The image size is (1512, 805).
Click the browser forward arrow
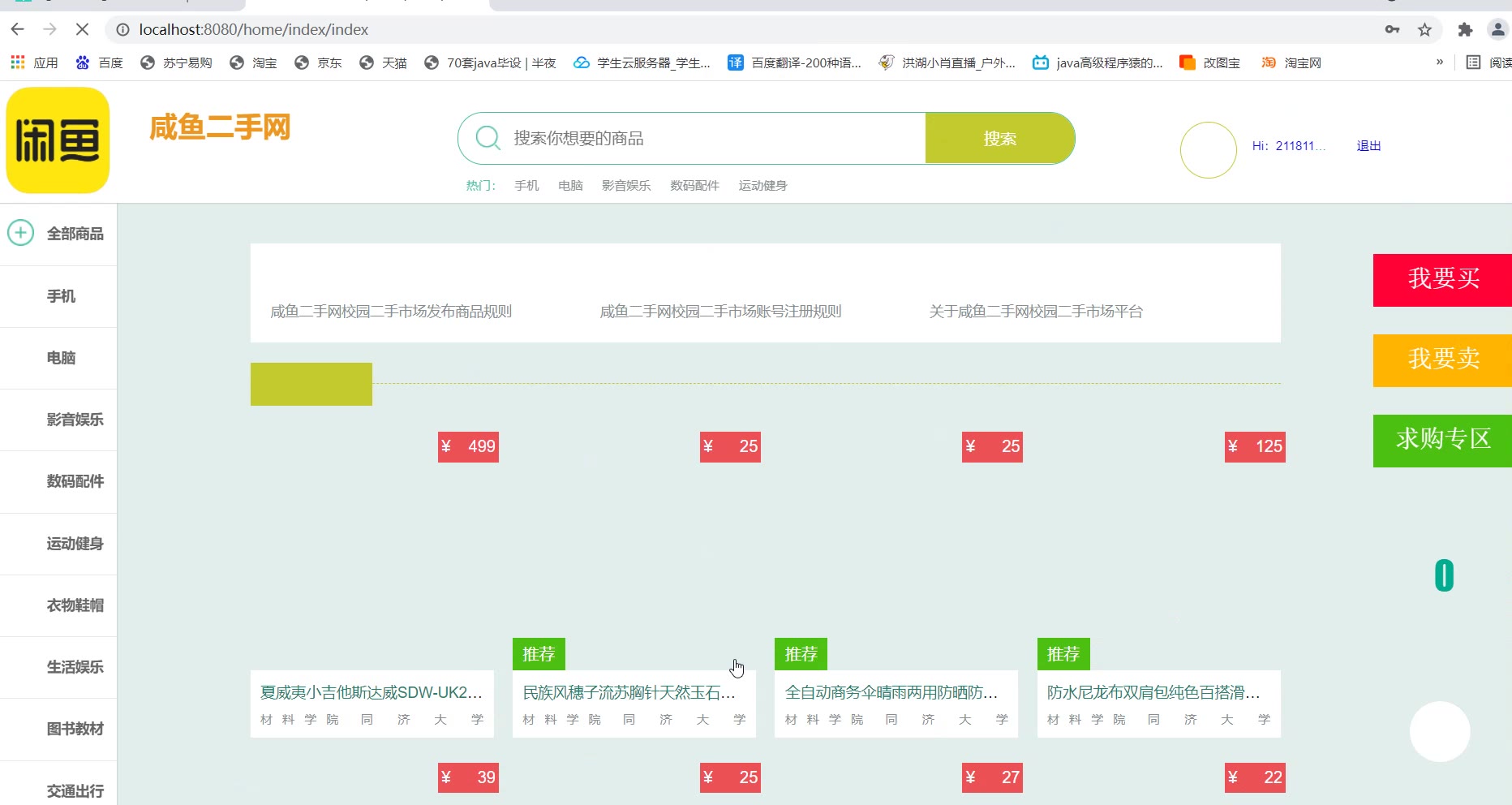[x=49, y=29]
